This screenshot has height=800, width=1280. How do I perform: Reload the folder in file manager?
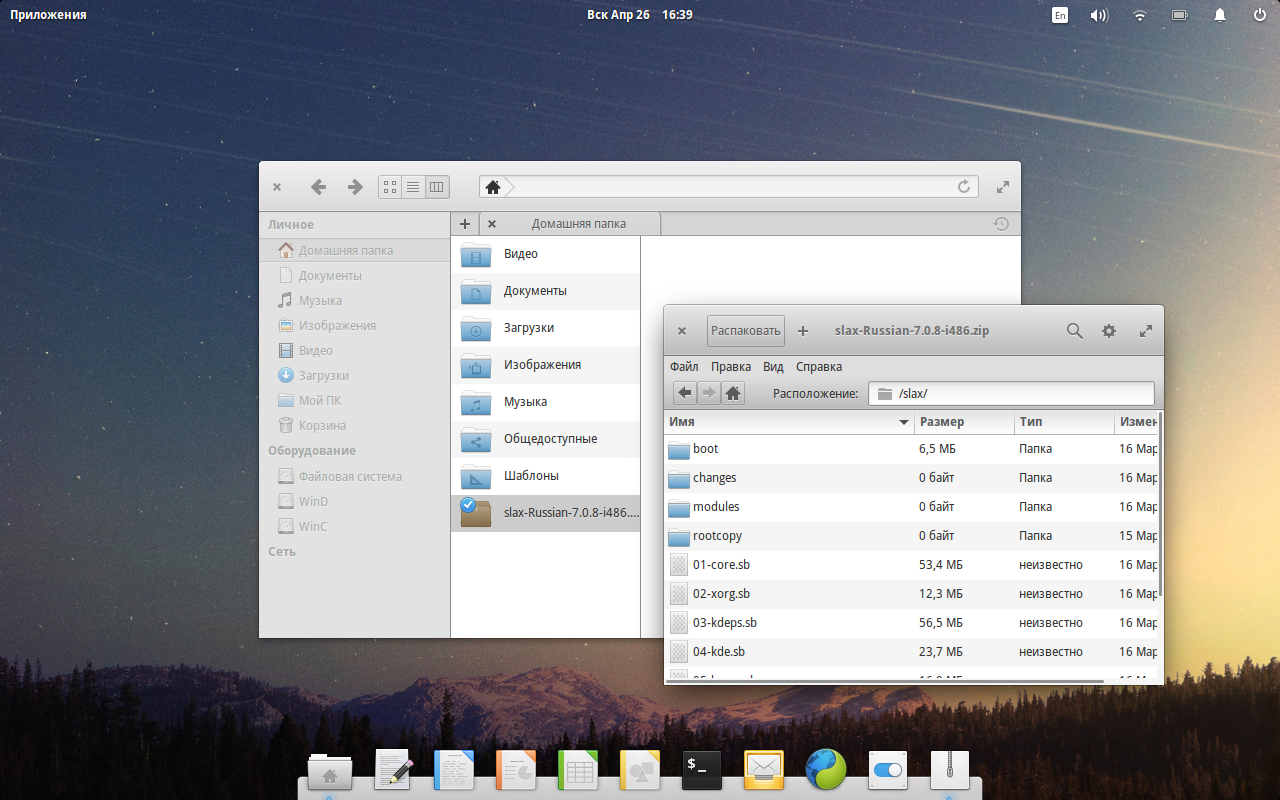click(x=964, y=187)
